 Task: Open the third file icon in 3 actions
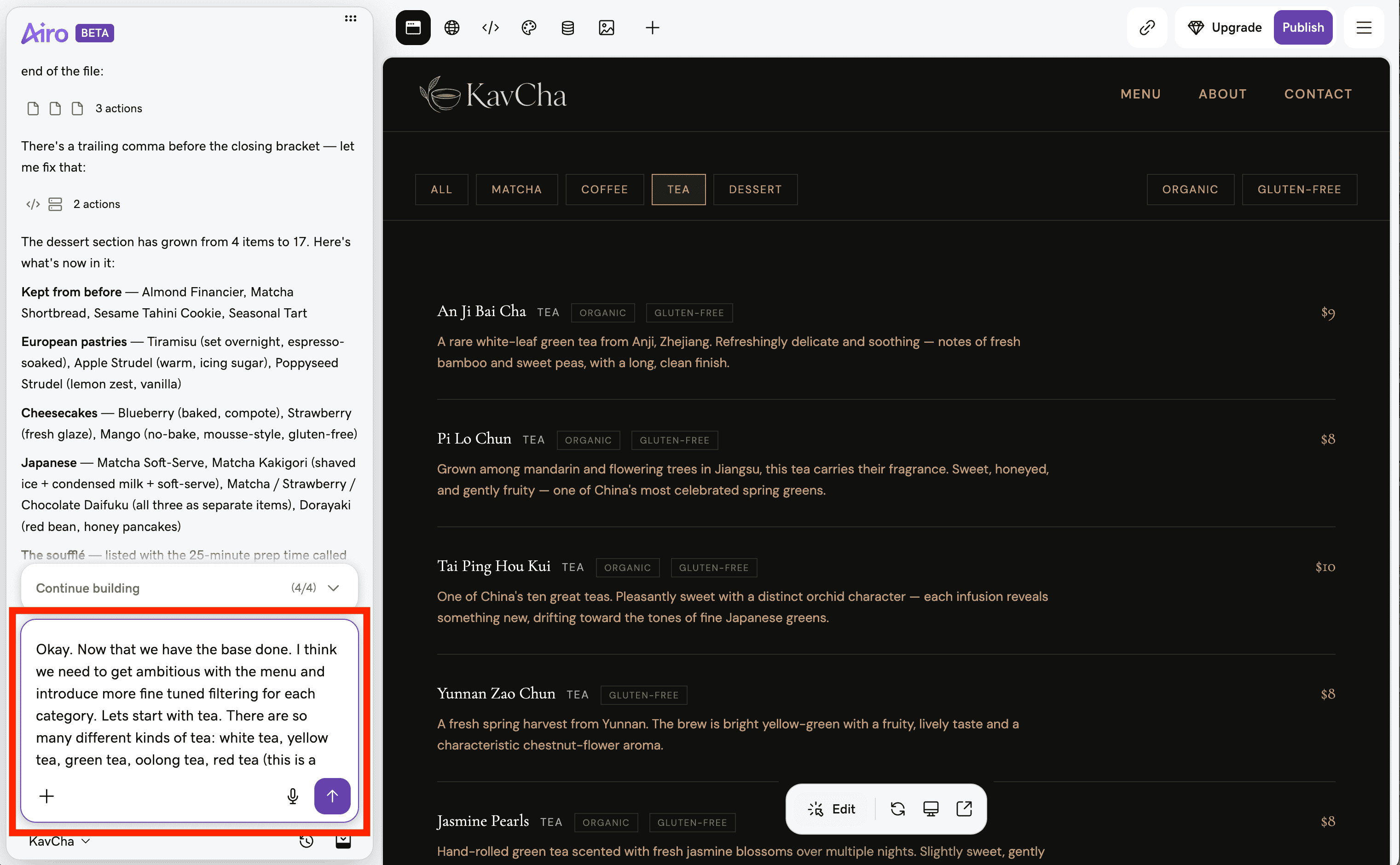pyautogui.click(x=77, y=108)
